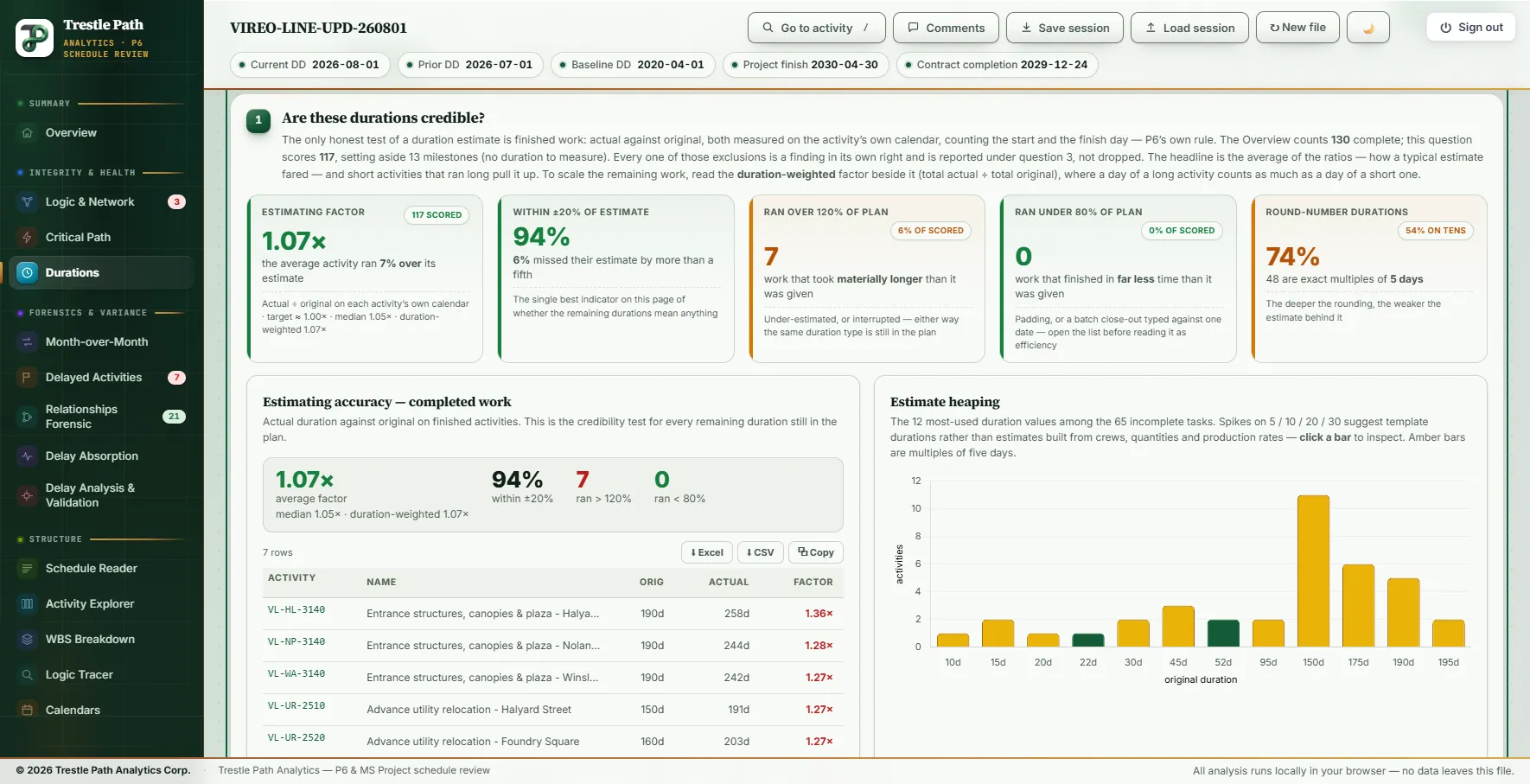Click the Schedule Reader lines icon
The height and width of the screenshot is (784, 1530).
click(x=27, y=569)
